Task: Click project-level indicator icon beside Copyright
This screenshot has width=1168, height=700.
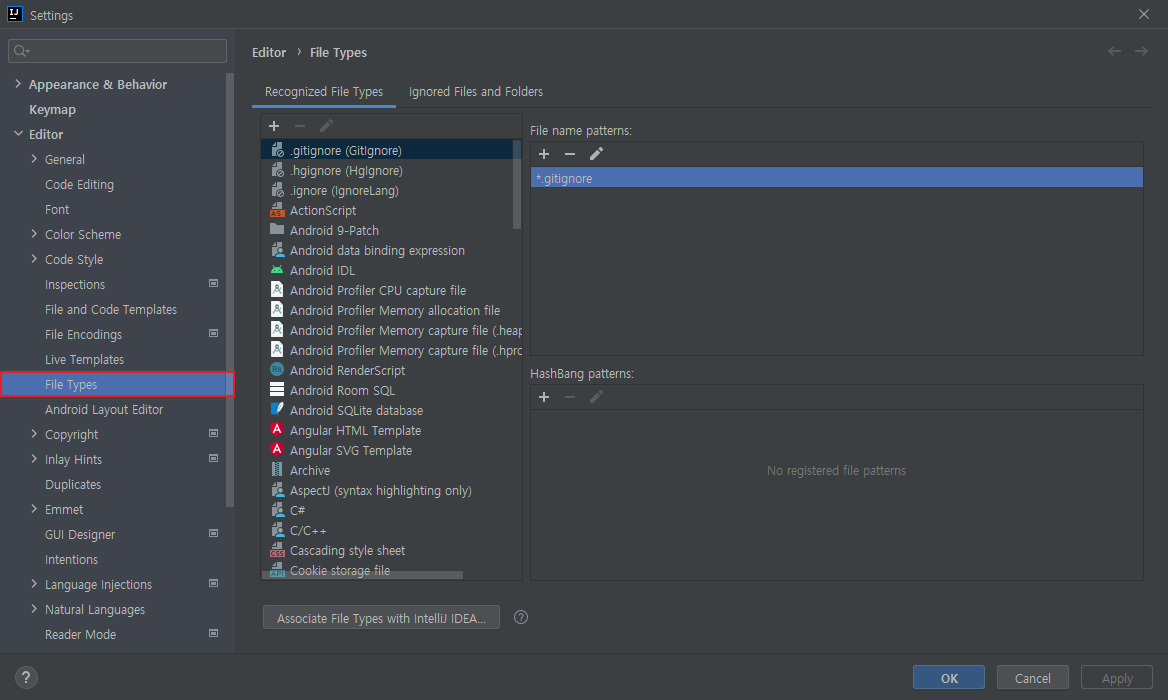Action: 214,433
